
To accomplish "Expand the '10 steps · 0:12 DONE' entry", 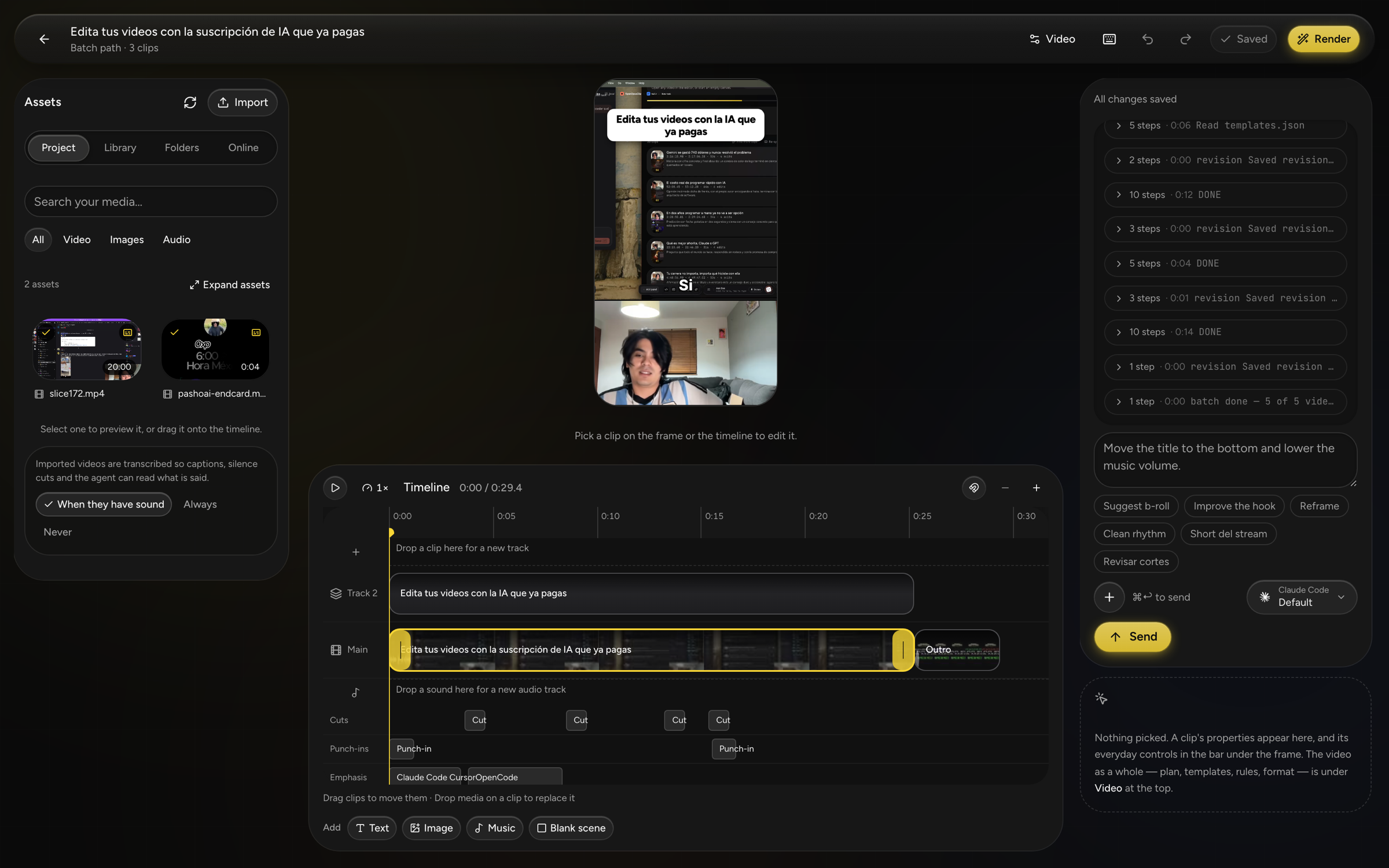I will click(x=1225, y=194).
